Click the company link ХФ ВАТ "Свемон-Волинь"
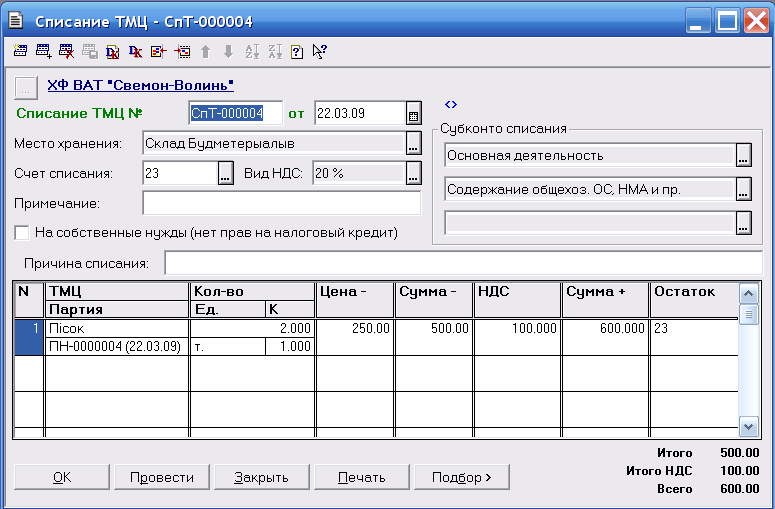This screenshot has height=509, width=775. 140,85
